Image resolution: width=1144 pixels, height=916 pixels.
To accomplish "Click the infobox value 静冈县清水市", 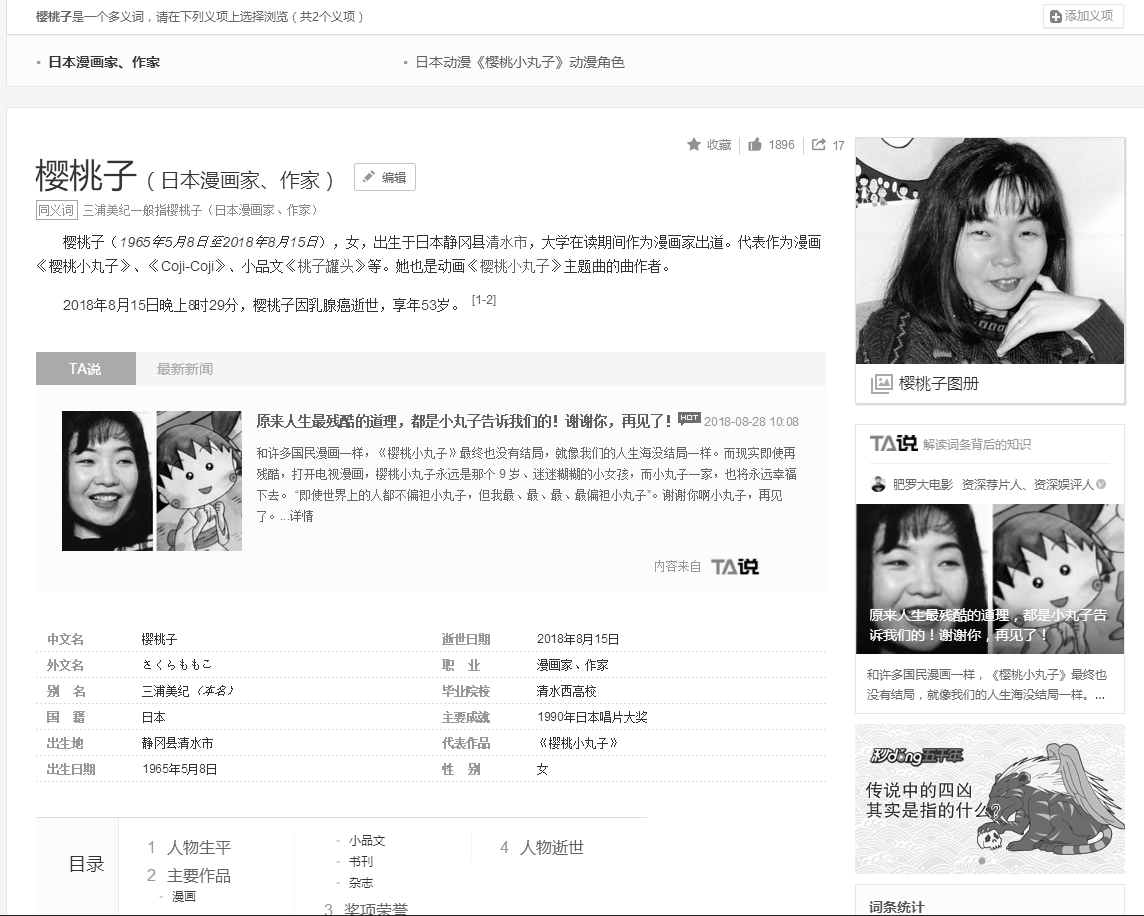I will (x=177, y=743).
